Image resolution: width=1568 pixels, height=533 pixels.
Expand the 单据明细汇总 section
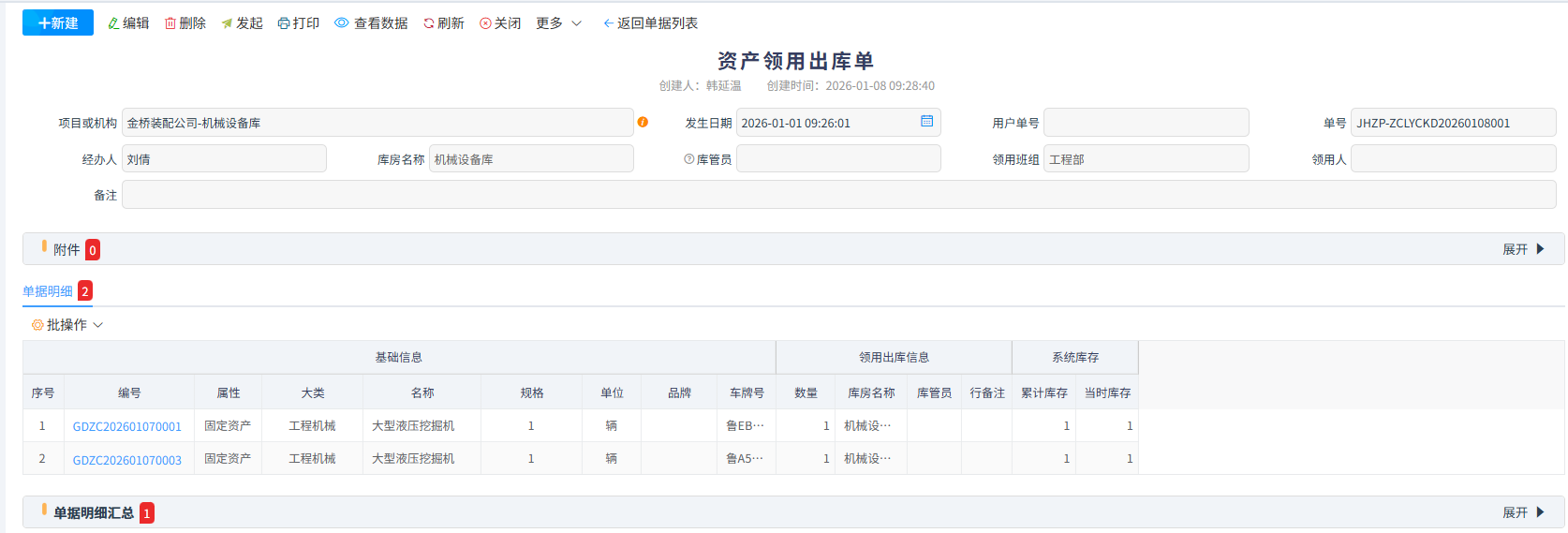pyautogui.click(x=1523, y=512)
